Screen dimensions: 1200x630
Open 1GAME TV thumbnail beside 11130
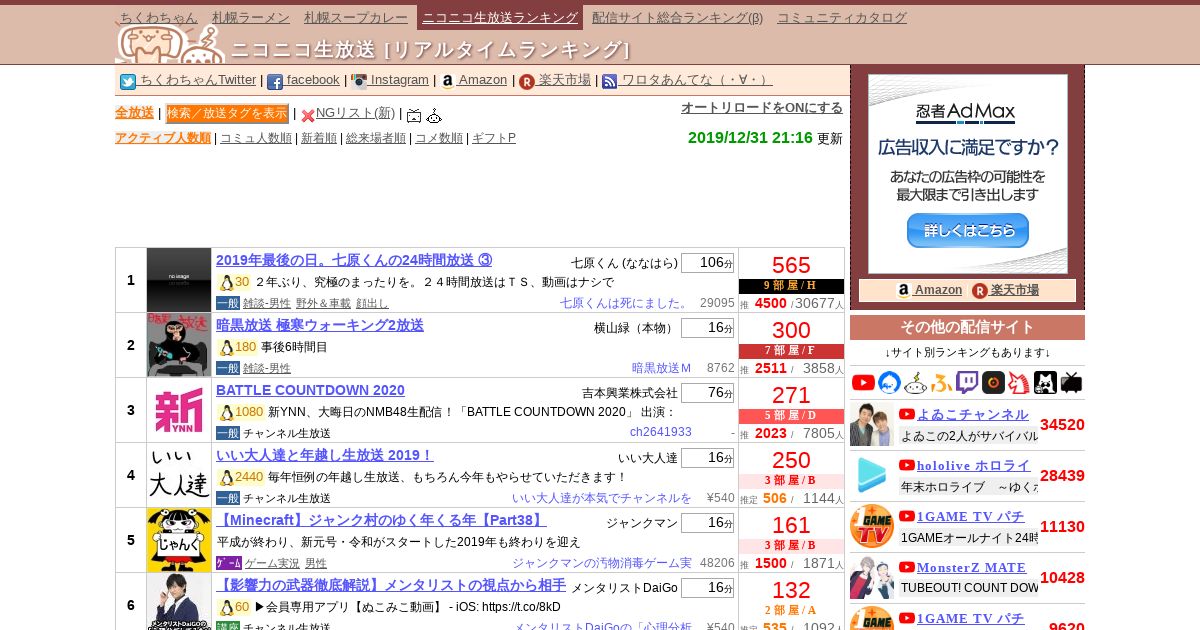click(x=872, y=526)
